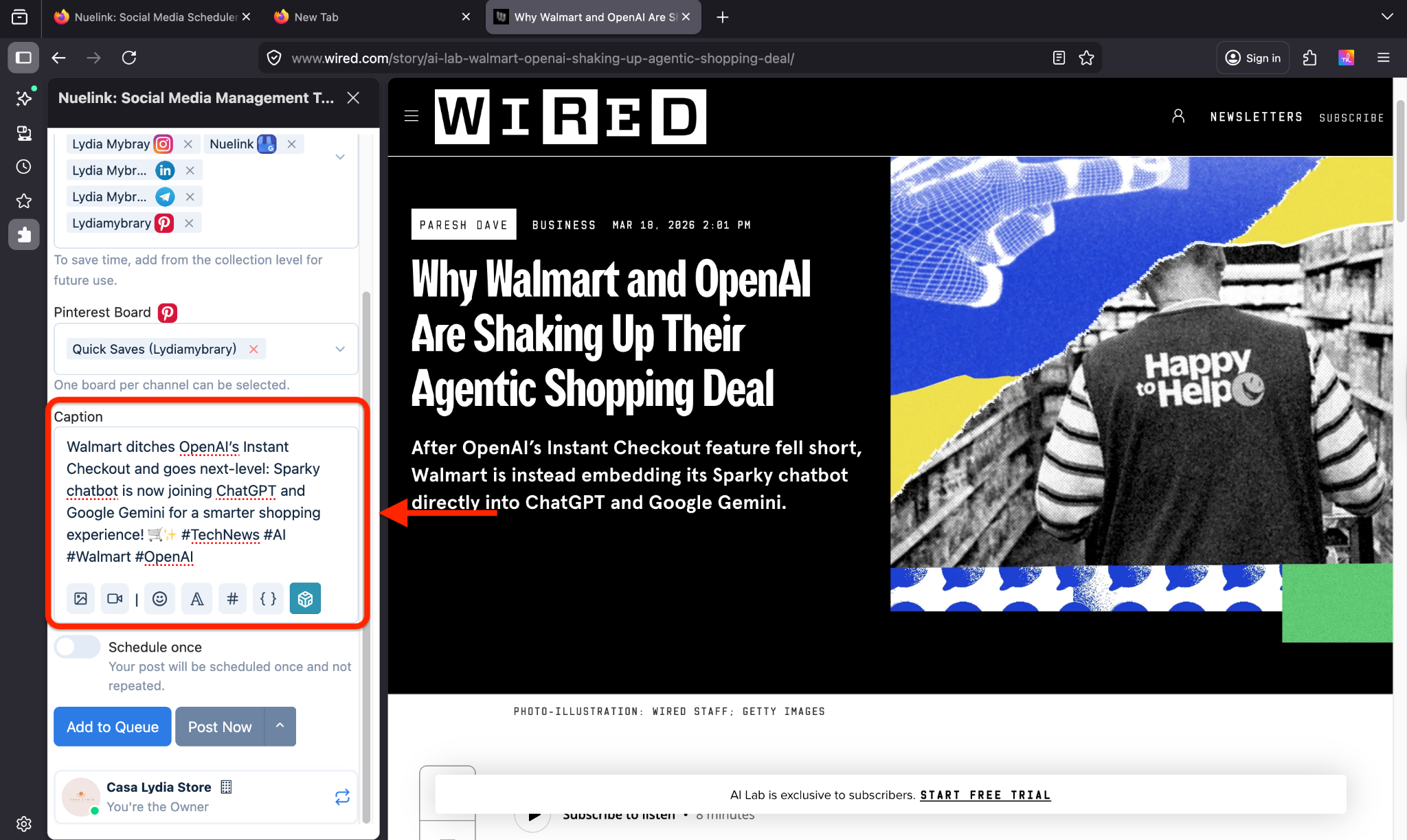Click the text formatting A icon
This screenshot has width=1407, height=840.
(x=196, y=598)
